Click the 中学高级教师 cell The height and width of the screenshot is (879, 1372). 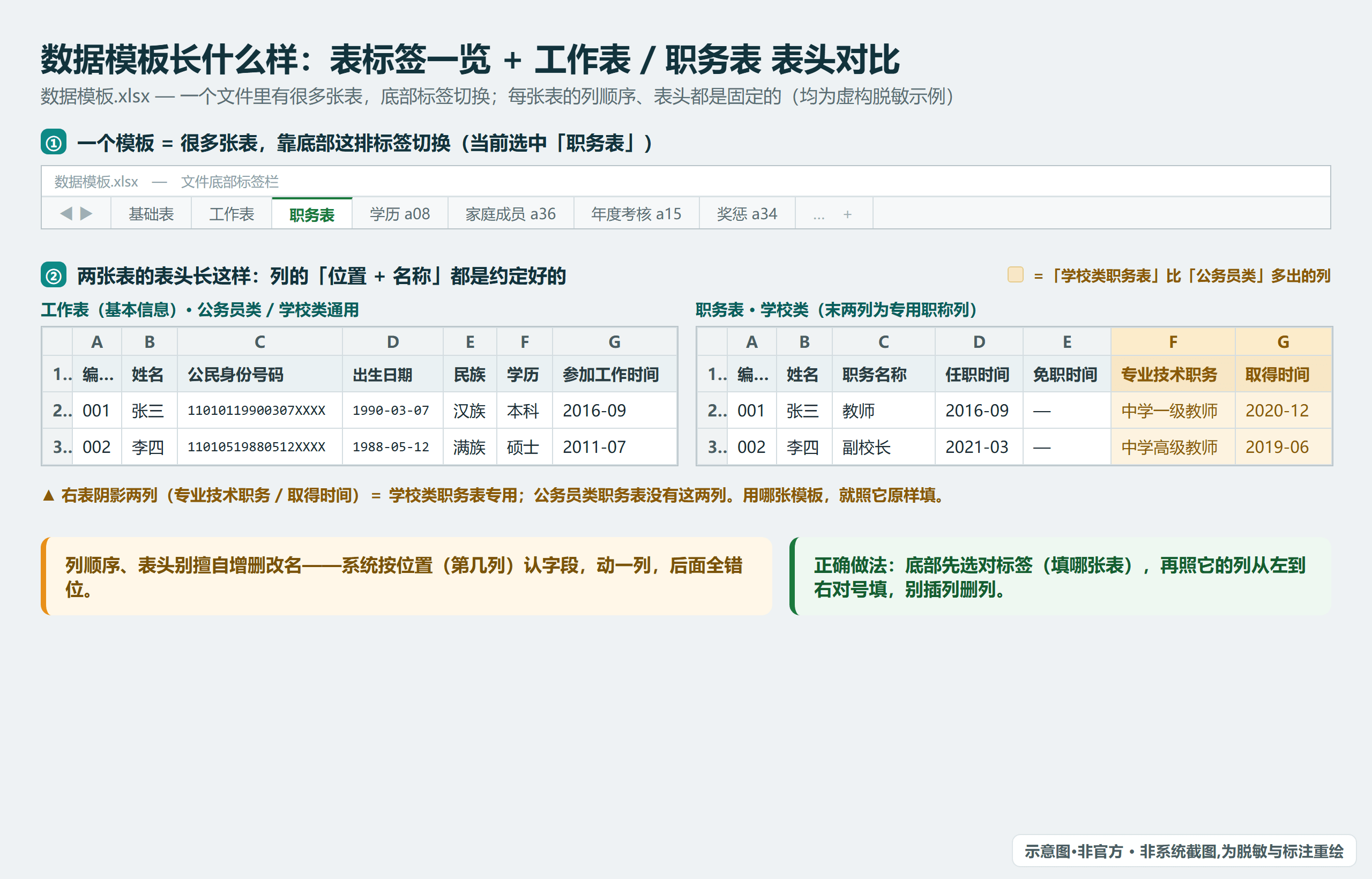pyautogui.click(x=1173, y=447)
